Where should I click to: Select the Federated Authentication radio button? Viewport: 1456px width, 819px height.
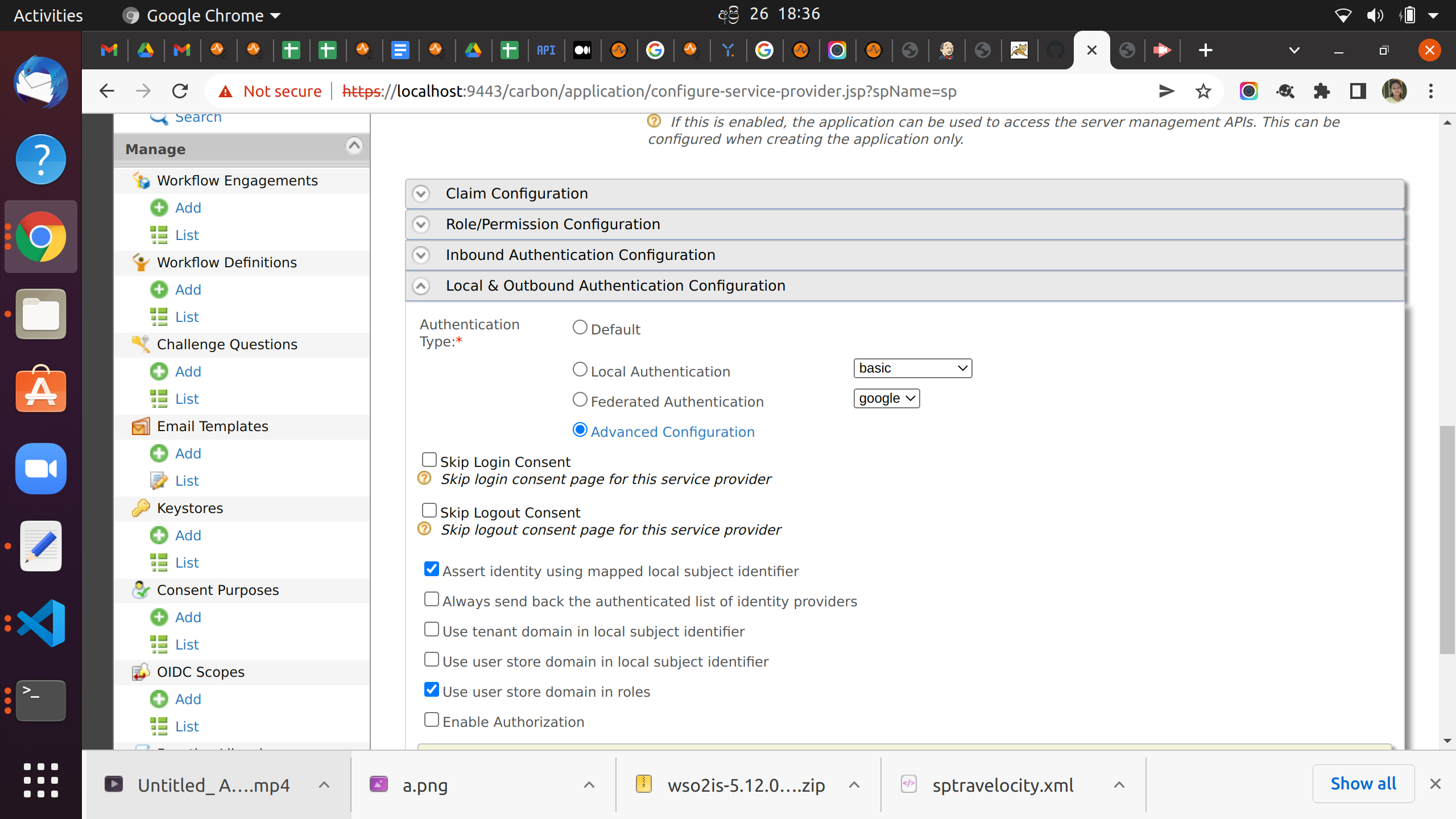pyautogui.click(x=580, y=399)
